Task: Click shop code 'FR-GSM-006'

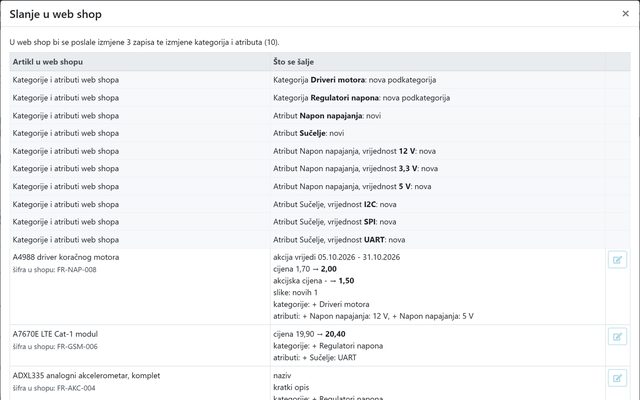Action: pyautogui.click(x=77, y=347)
